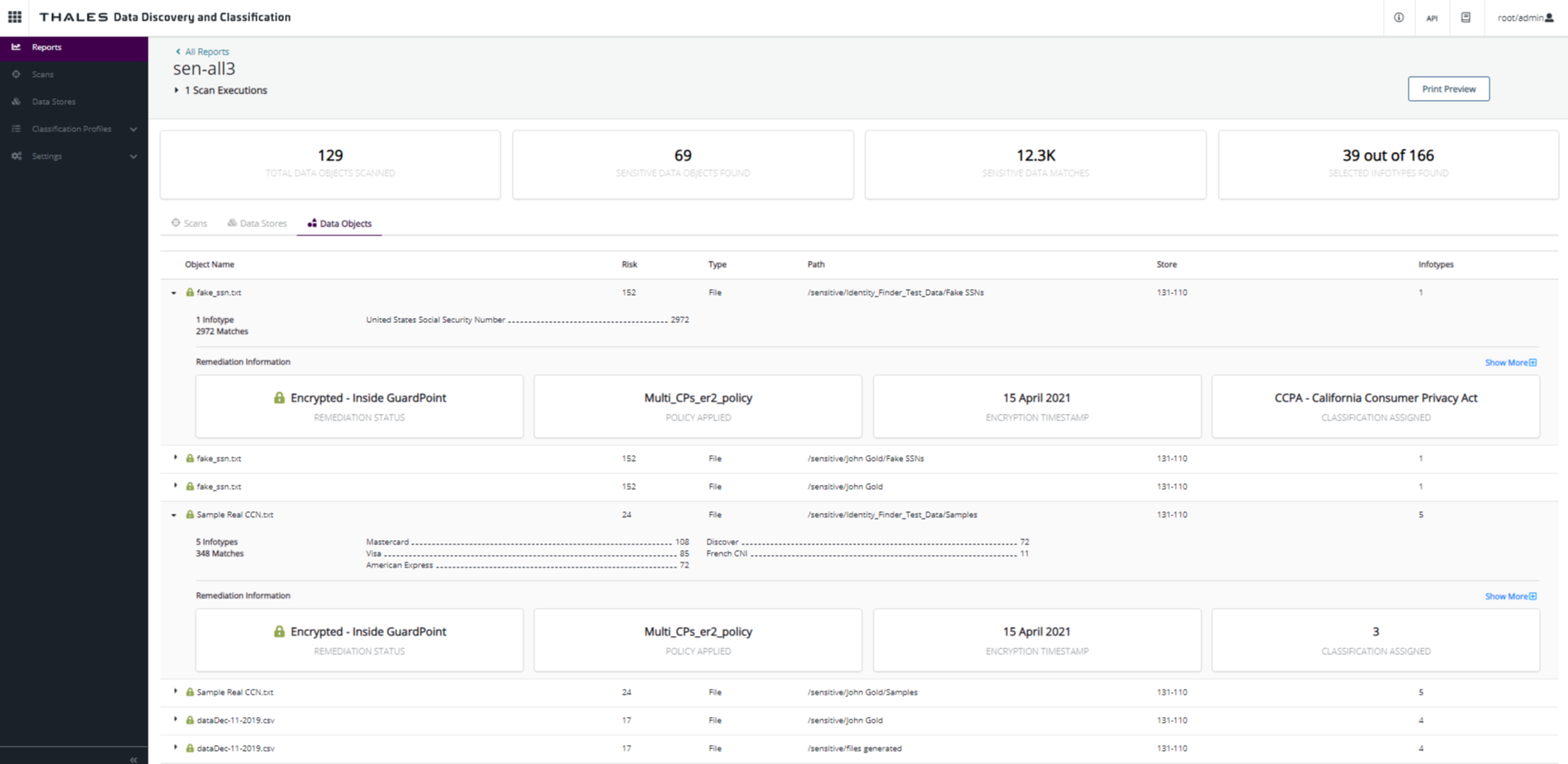This screenshot has height=764, width=1568.
Task: Open the app switcher grid icon
Action: pos(15,17)
